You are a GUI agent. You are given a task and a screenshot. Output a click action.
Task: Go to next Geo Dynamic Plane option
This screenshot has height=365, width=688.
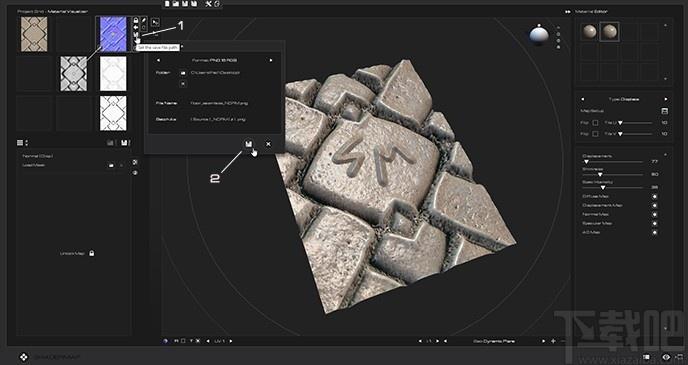[x=543, y=341]
